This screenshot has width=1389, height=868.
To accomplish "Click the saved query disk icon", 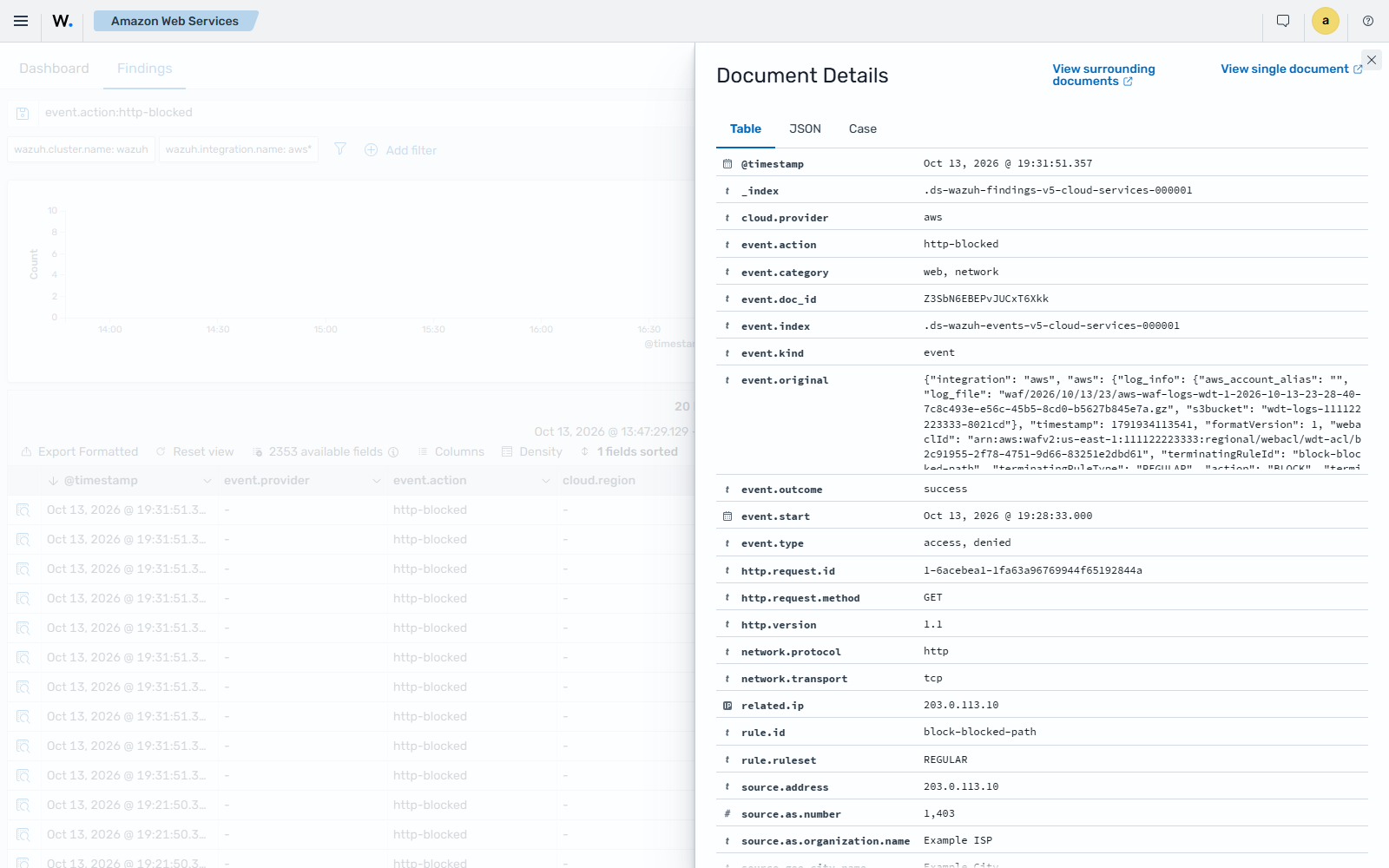I will point(23,113).
